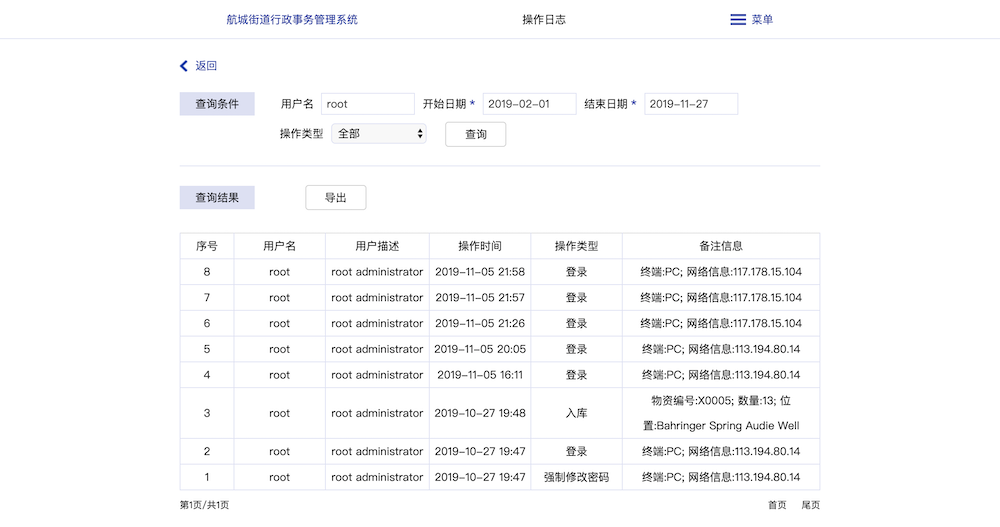Click the 操作类型 column header
The width and height of the screenshot is (1000, 527).
coord(577,246)
